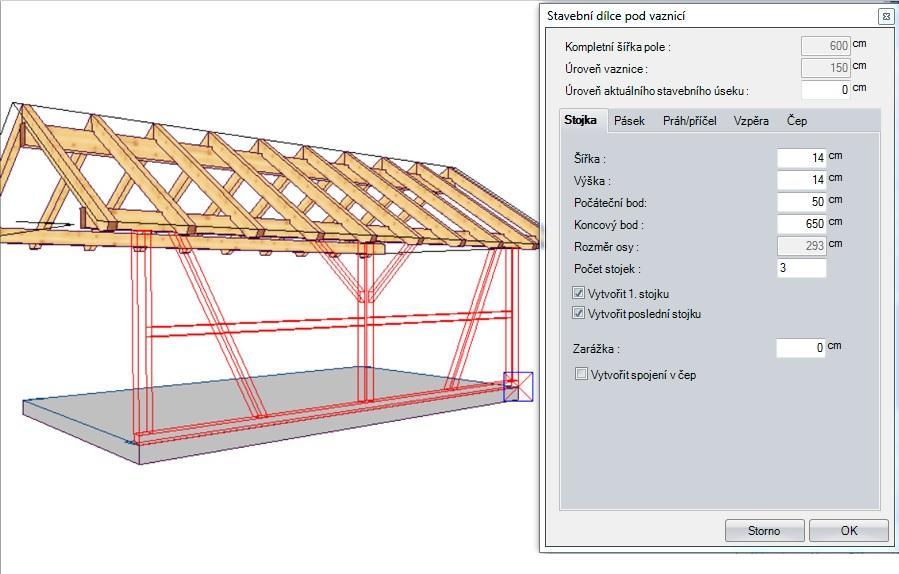Click the Počet stojek field
The image size is (899, 574).
click(x=801, y=268)
